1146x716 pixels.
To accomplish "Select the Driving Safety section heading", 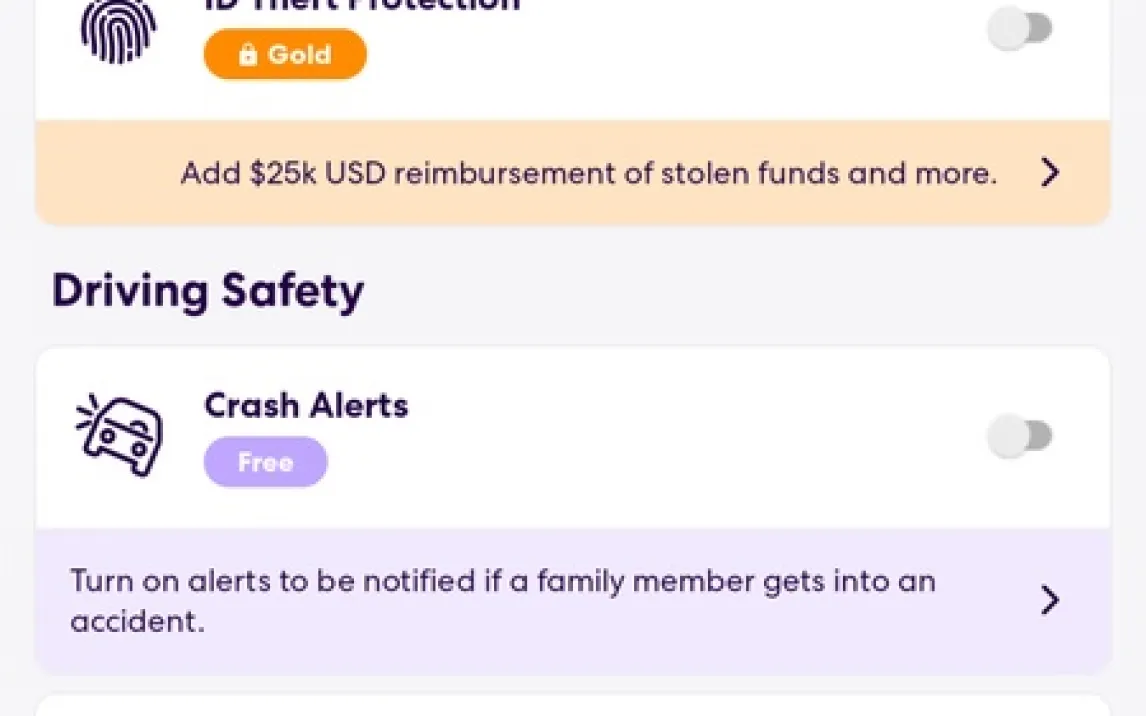I will pyautogui.click(x=208, y=291).
